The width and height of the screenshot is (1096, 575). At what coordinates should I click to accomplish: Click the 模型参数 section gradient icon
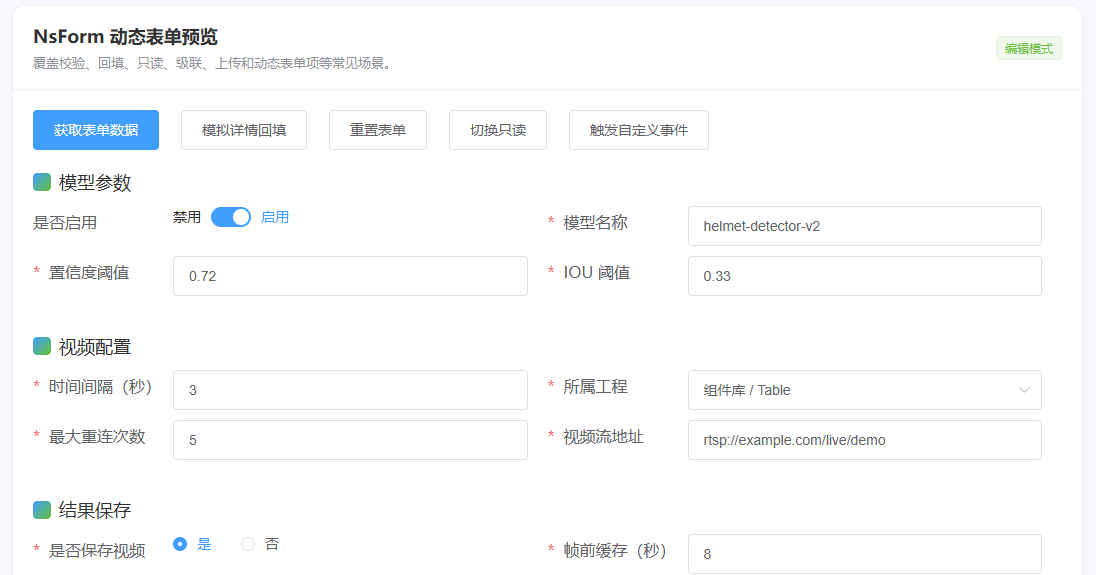(x=42, y=182)
